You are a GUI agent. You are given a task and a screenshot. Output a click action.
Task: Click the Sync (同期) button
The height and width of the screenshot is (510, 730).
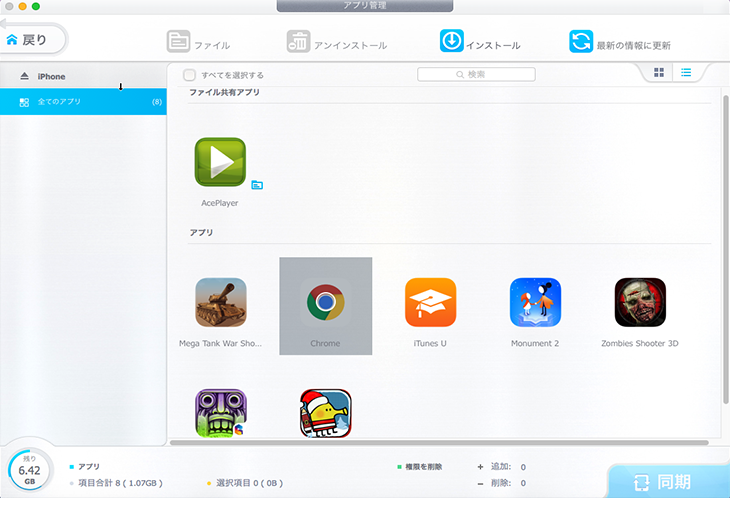pyautogui.click(x=668, y=482)
